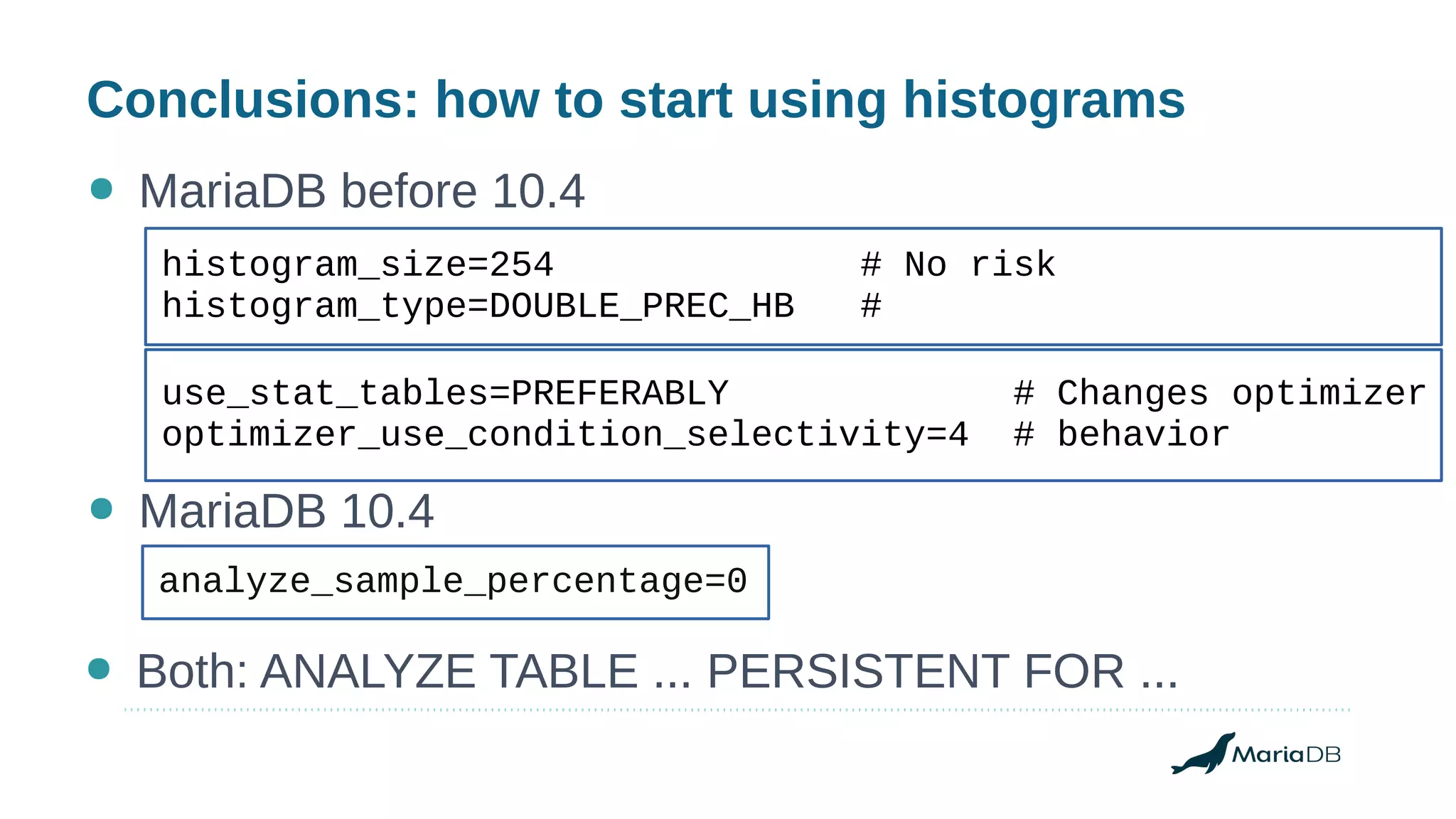Click the 'ANALYZE TABLE' phrase in last bullet
This screenshot has width=1456, height=819.
449,671
